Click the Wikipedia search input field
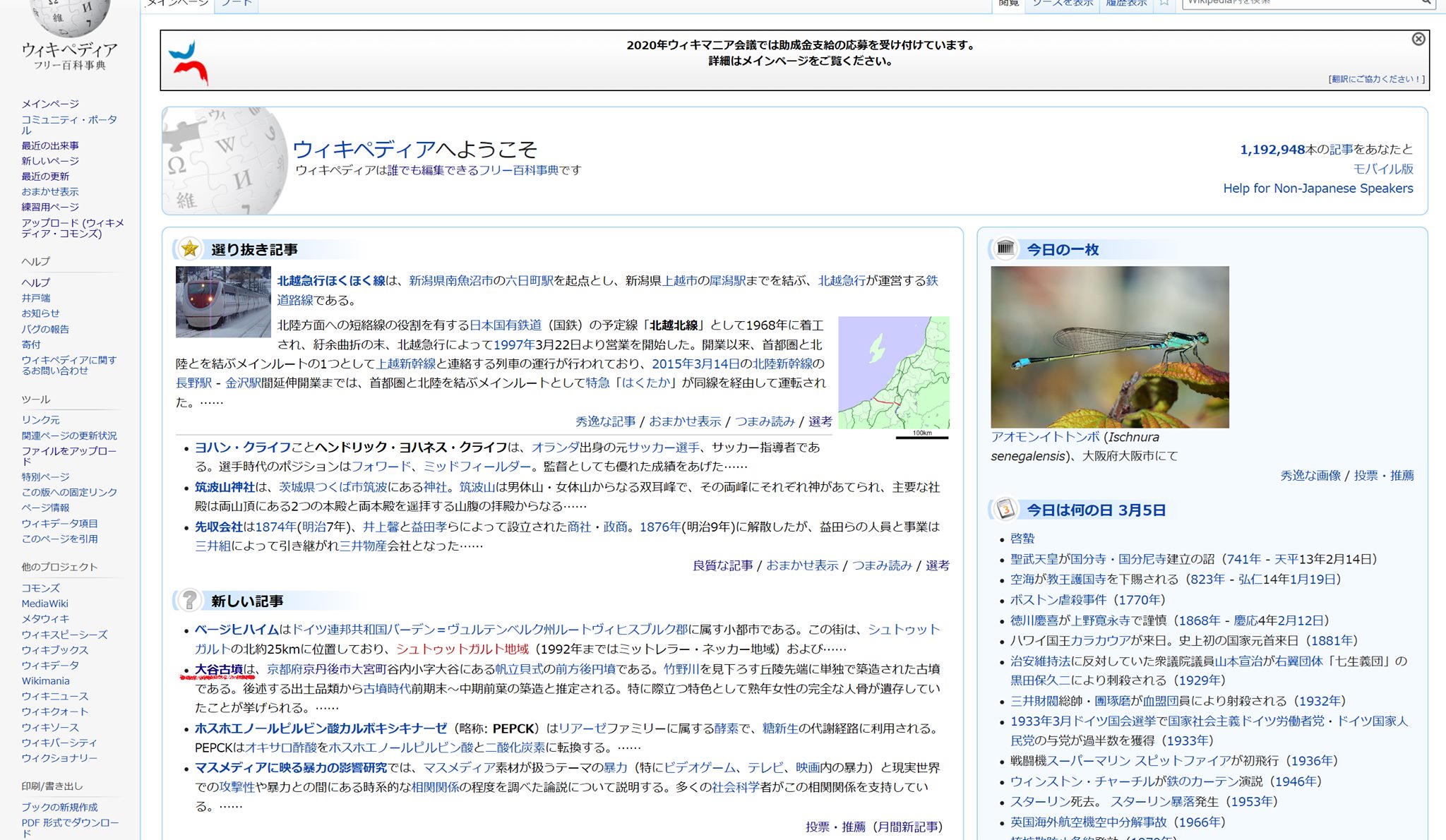Screen dimensions: 1446x840 [x=1301, y=4]
